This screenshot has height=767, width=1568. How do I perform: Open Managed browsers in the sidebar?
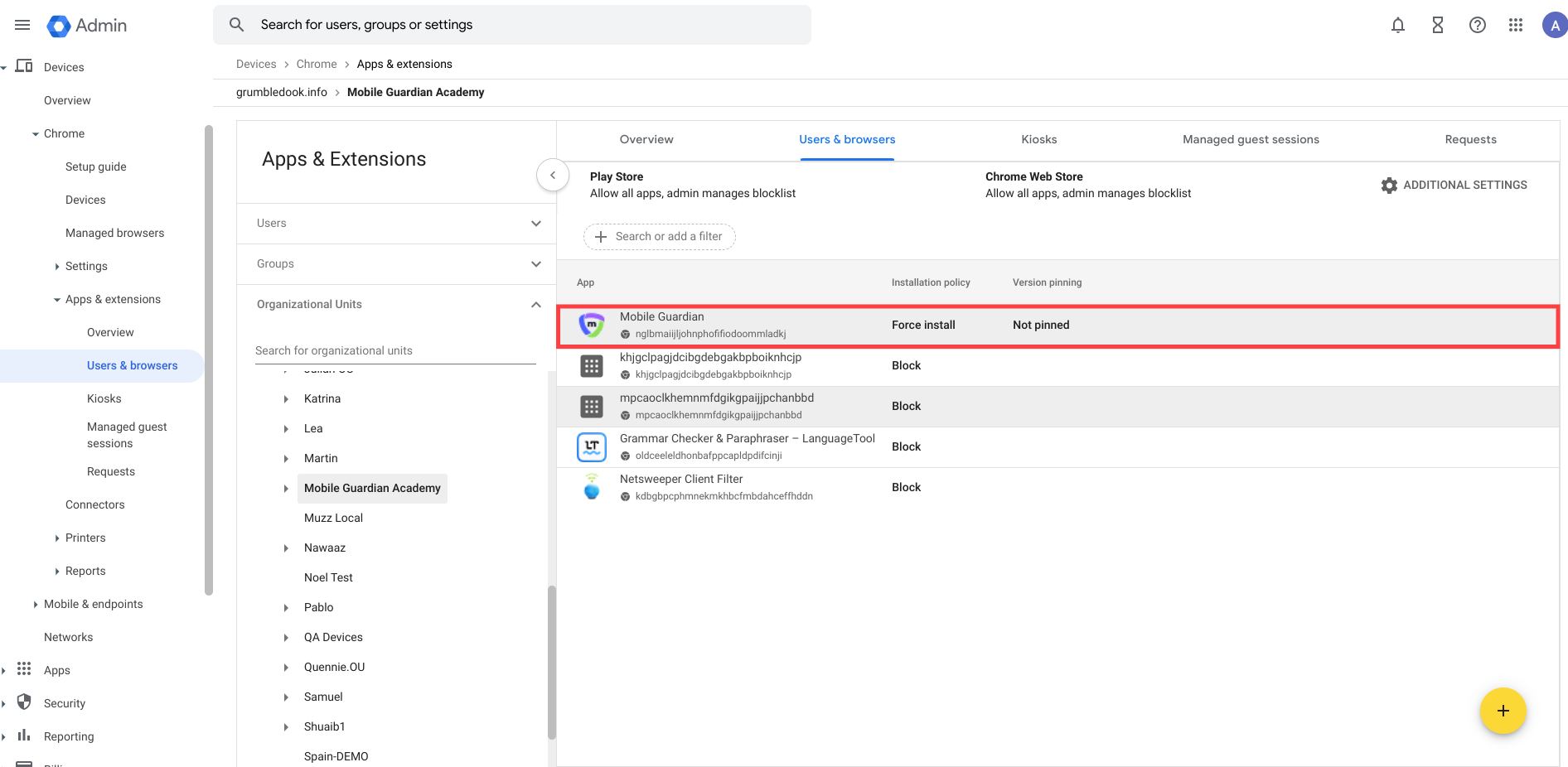[x=114, y=233]
